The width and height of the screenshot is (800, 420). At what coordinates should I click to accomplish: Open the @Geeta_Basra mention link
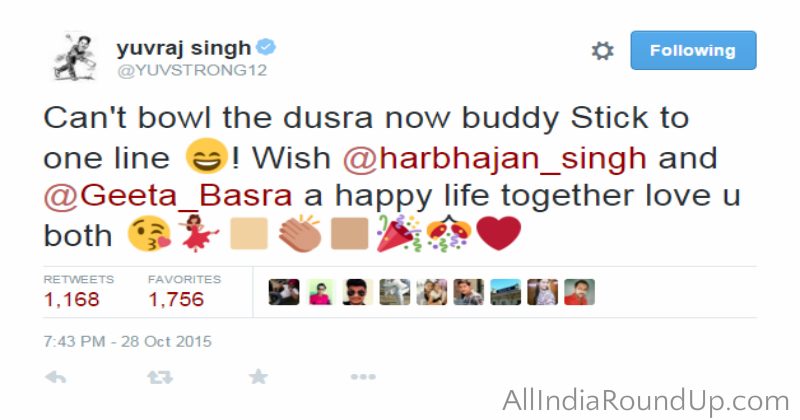tap(168, 195)
